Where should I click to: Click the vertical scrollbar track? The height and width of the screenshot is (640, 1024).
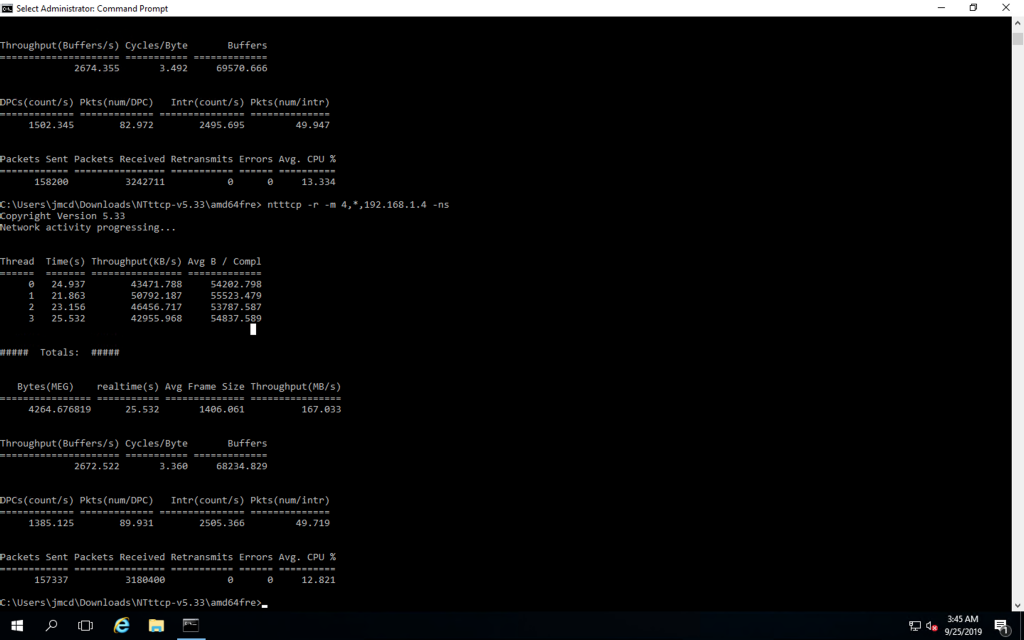tap(1017, 300)
